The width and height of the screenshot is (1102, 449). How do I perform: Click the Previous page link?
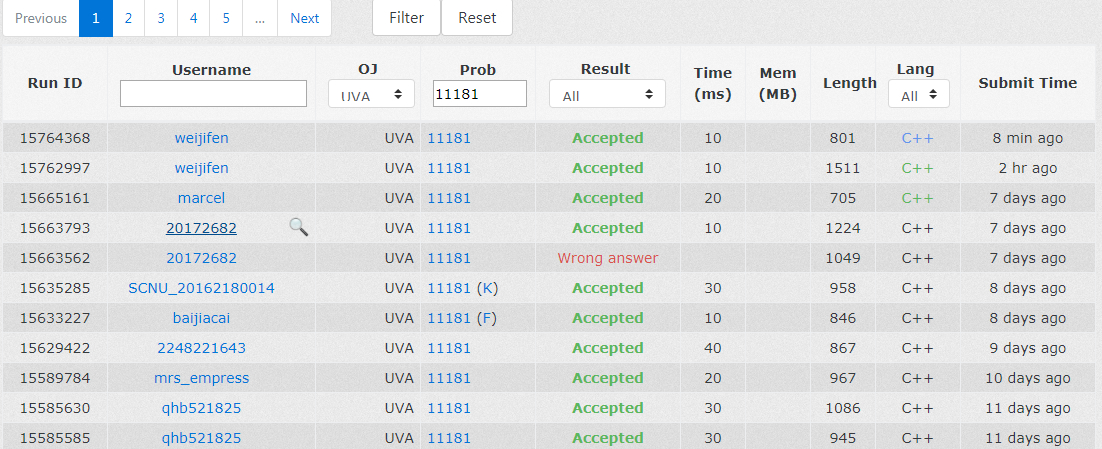pyautogui.click(x=41, y=18)
